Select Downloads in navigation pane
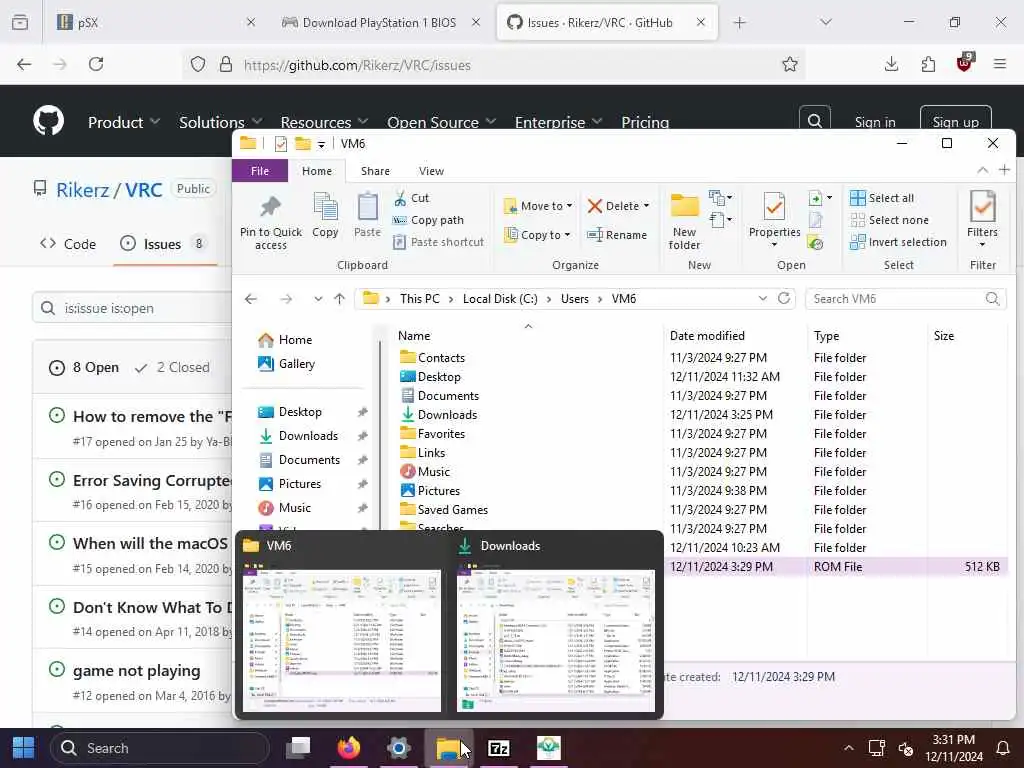Viewport: 1024px width, 768px height. point(308,436)
